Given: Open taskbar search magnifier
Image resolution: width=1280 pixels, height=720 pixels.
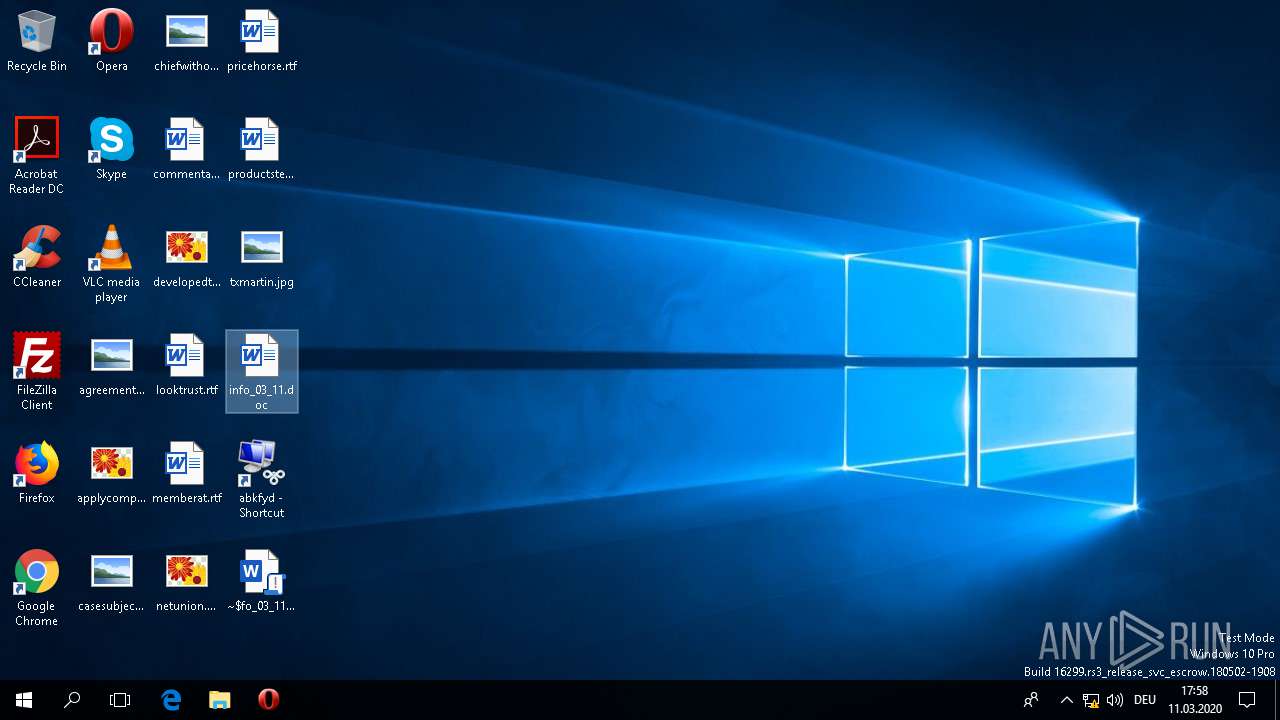Looking at the screenshot, I should point(72,700).
